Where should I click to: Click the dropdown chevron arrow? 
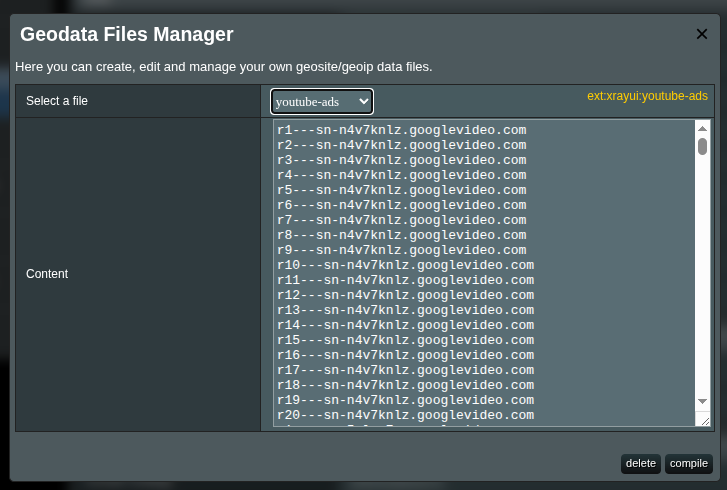point(364,101)
